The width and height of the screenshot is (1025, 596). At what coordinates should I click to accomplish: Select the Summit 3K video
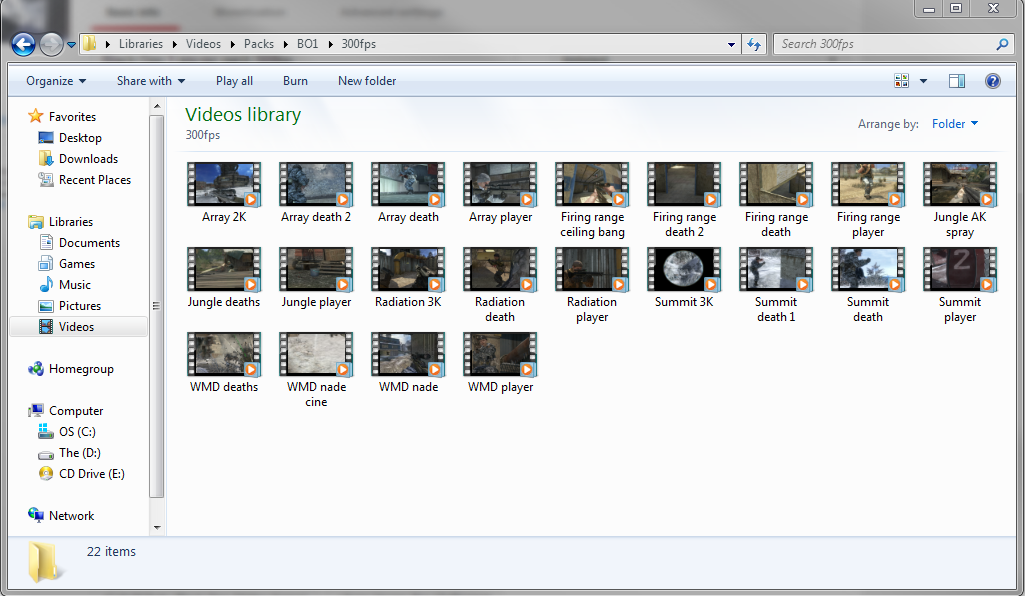point(684,278)
